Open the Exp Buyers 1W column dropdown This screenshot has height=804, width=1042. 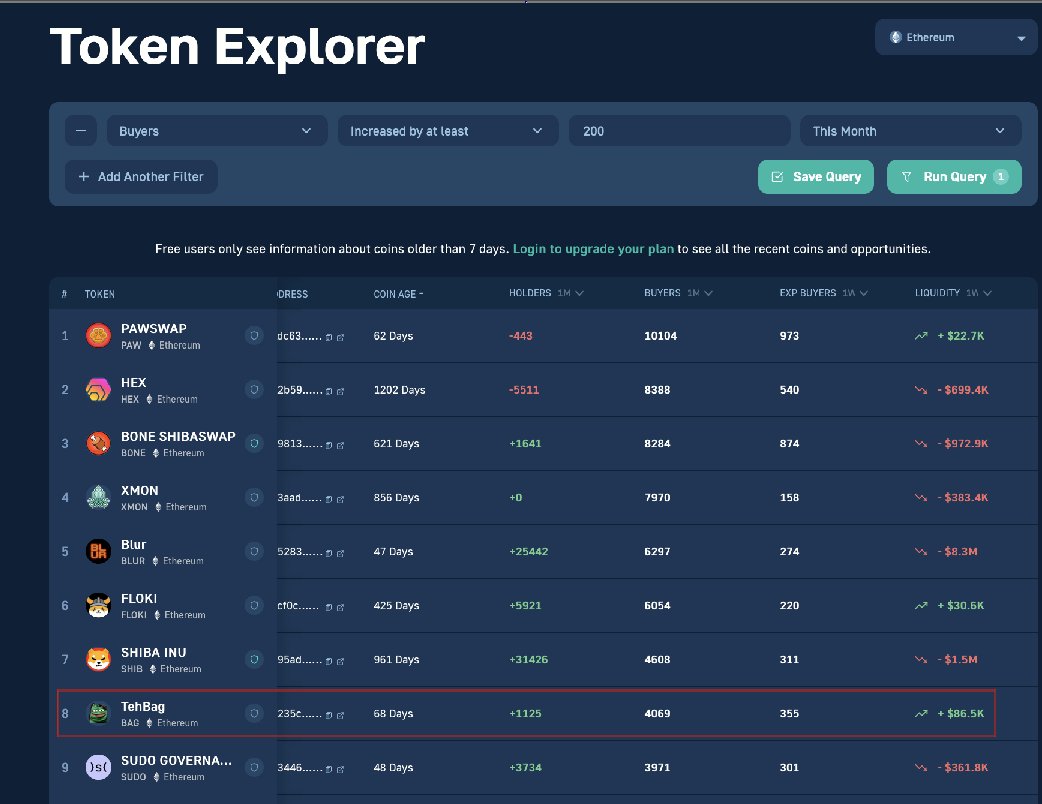(855, 293)
